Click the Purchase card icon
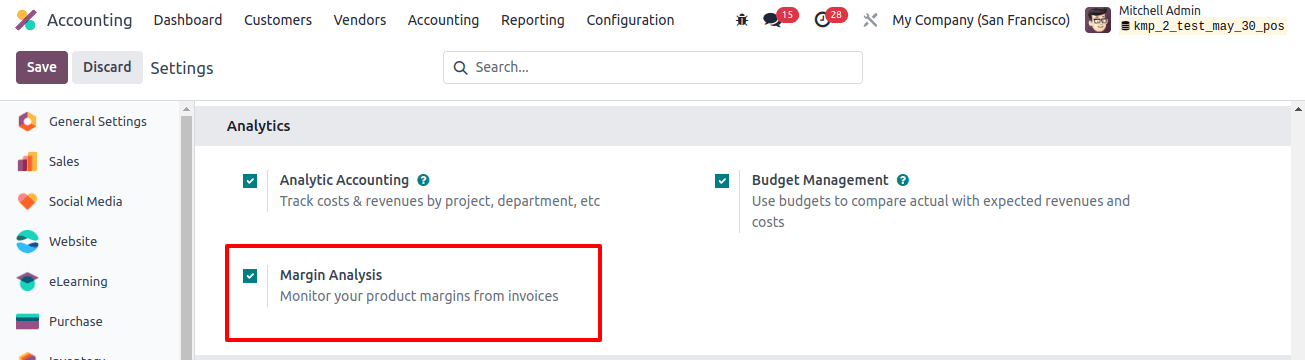The height and width of the screenshot is (360, 1305). 28,322
